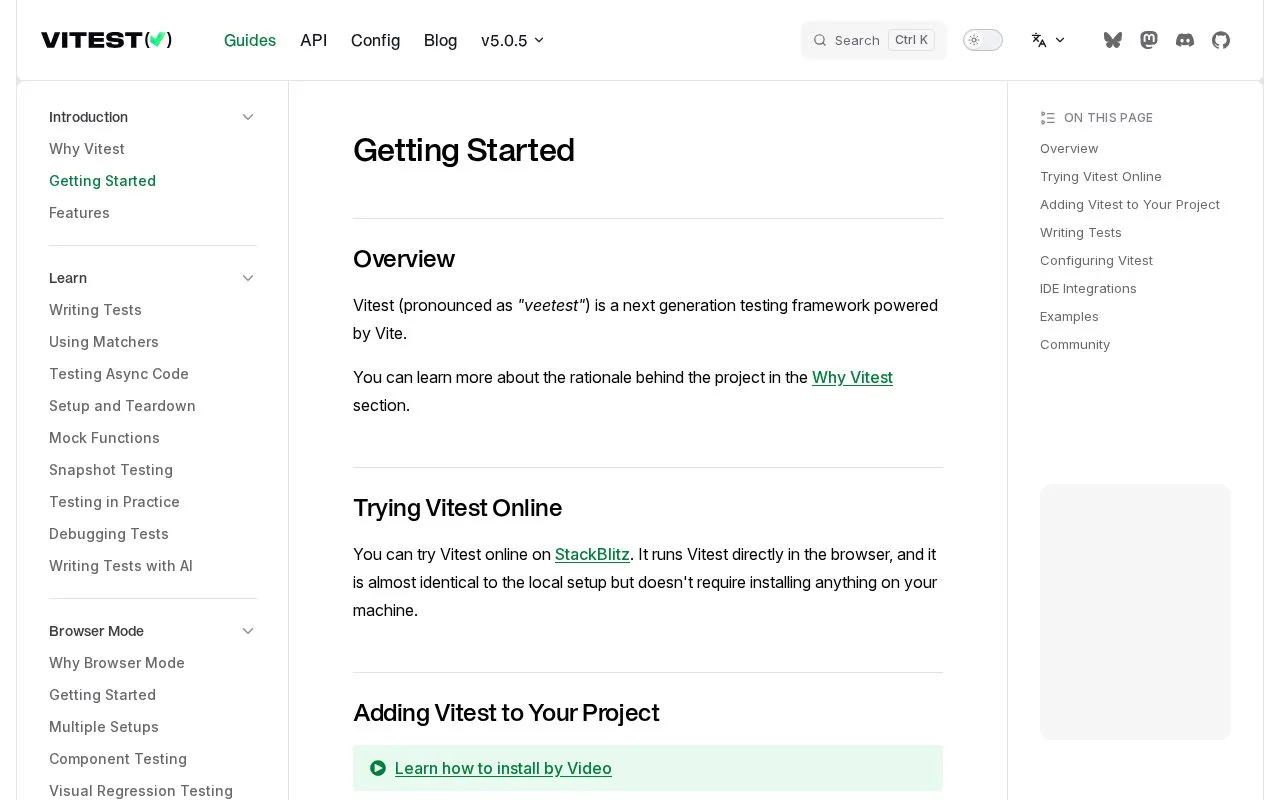Jump to Trying Vitest Online outline entry
1280x800 pixels.
(x=1101, y=176)
